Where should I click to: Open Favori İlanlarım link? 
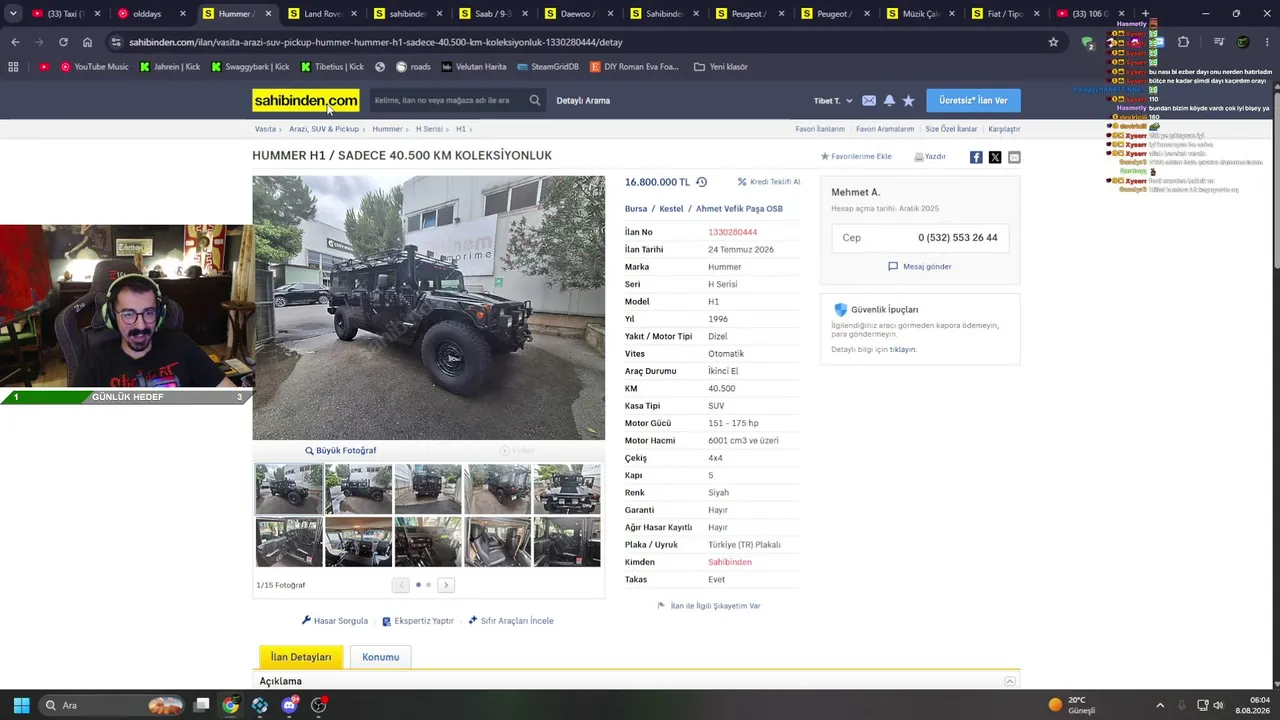pos(820,129)
